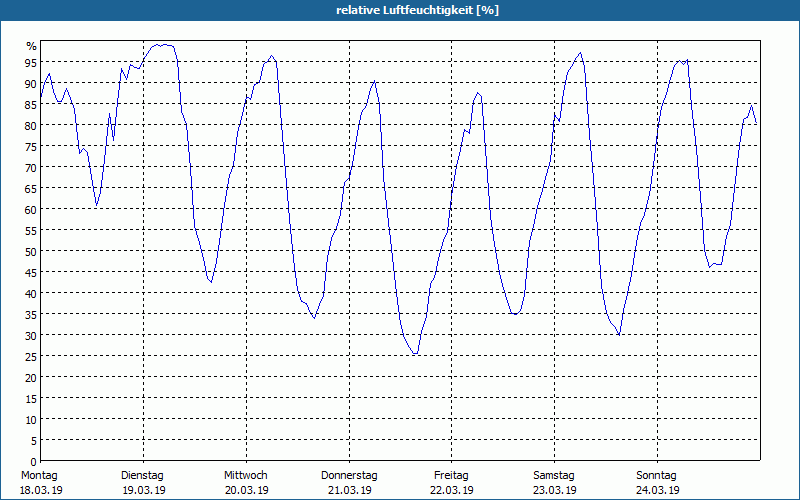Screen dimensions: 800x500
Task: Click the date '19.03.19'
Action: 144,490
